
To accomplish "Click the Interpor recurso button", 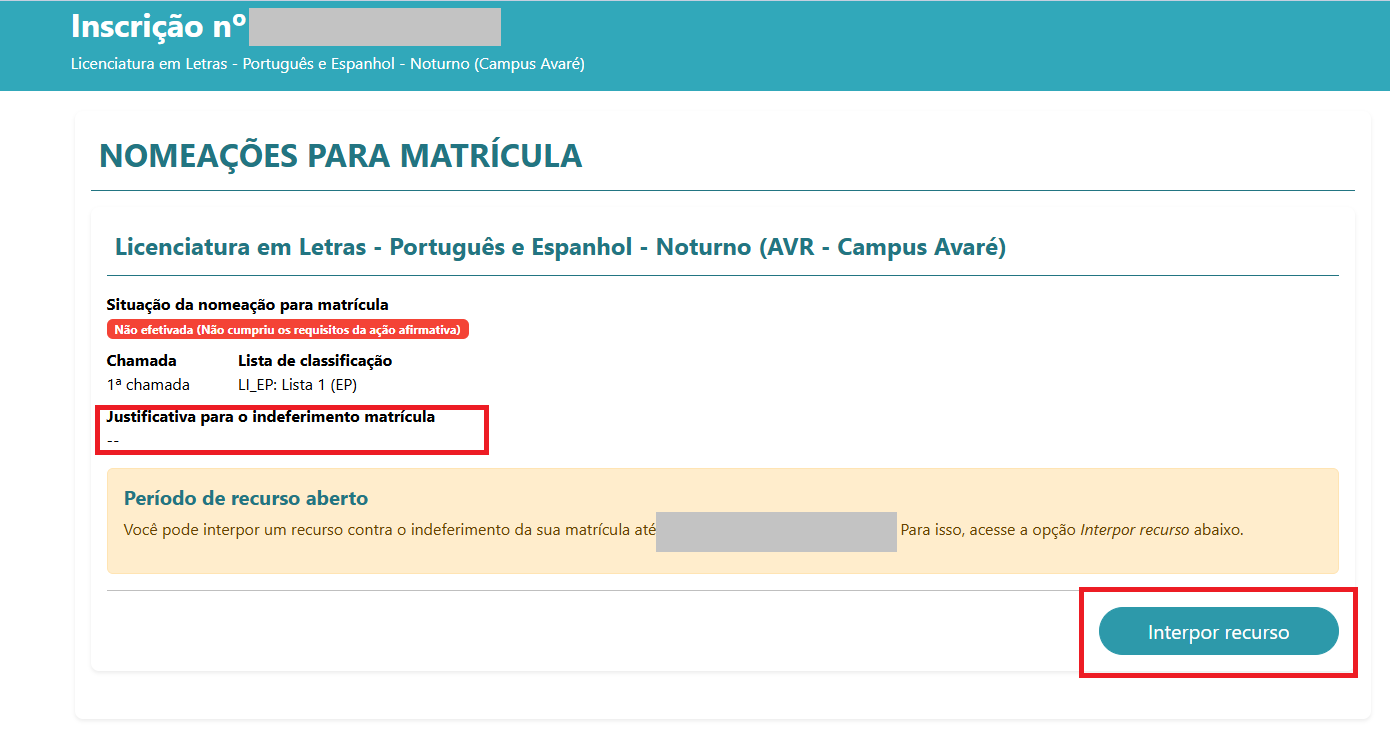I will (x=1218, y=632).
